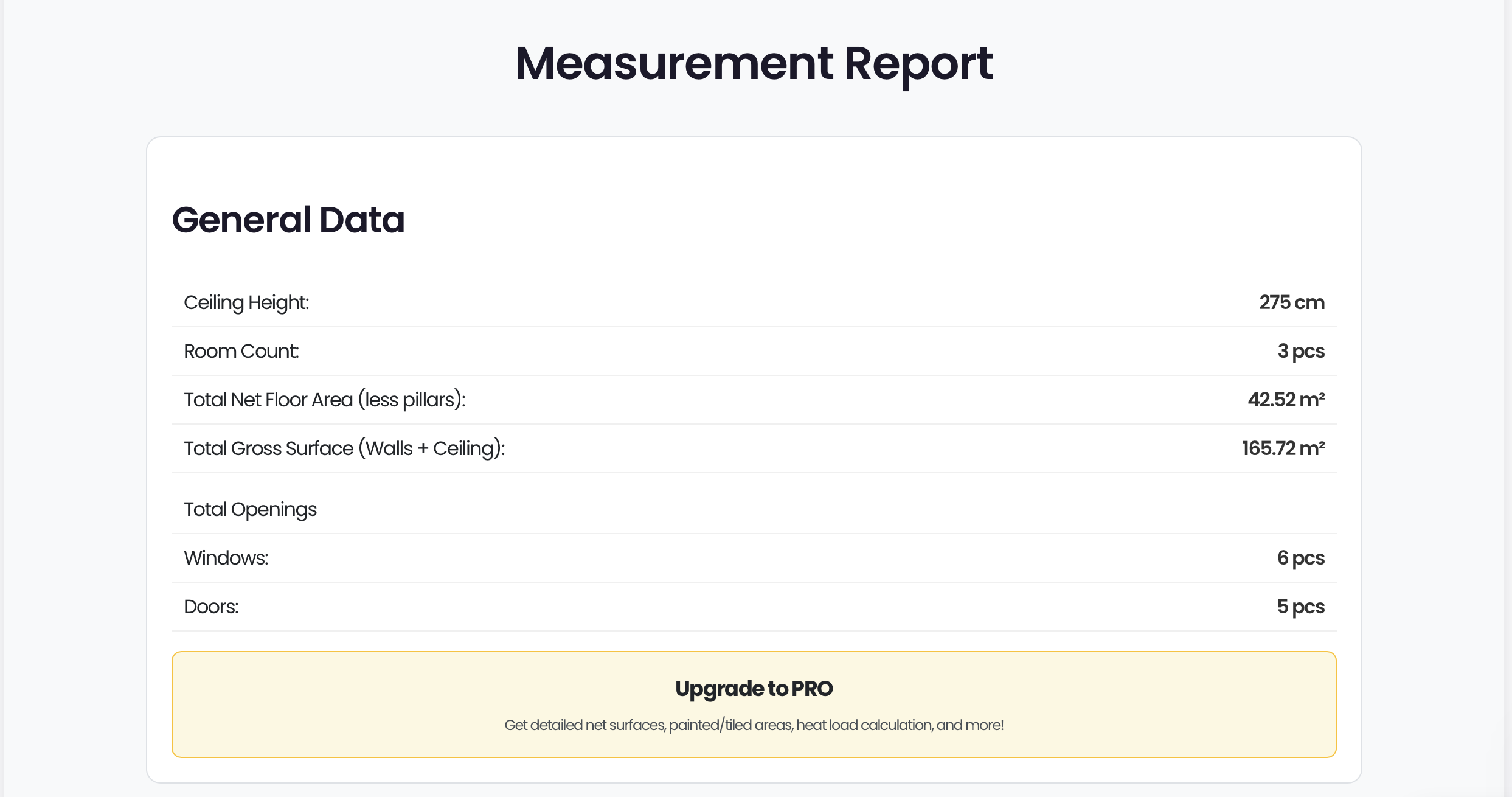
Task: Expand the Total Openings section
Action: point(251,509)
